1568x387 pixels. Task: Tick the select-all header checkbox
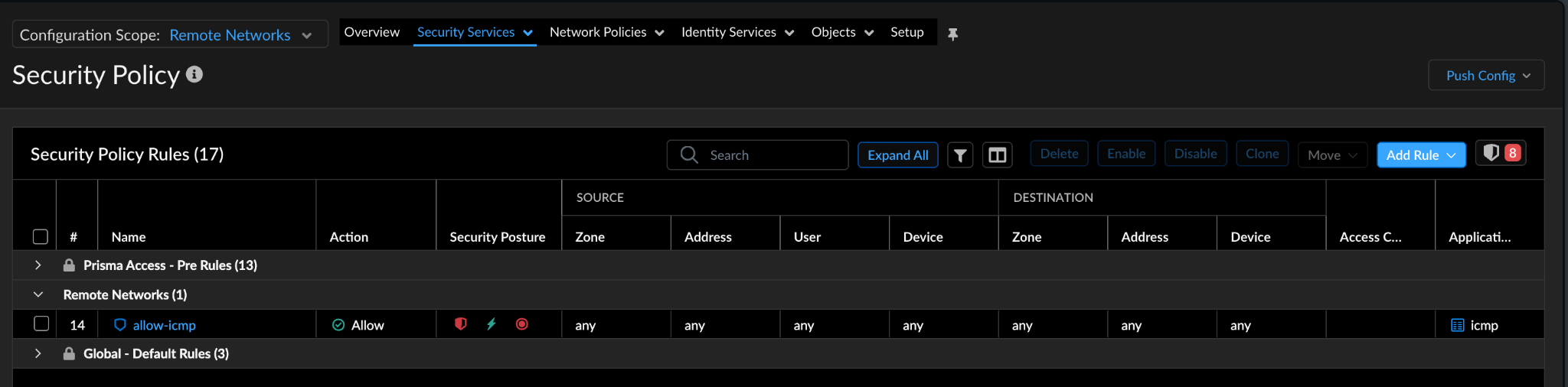[x=41, y=236]
